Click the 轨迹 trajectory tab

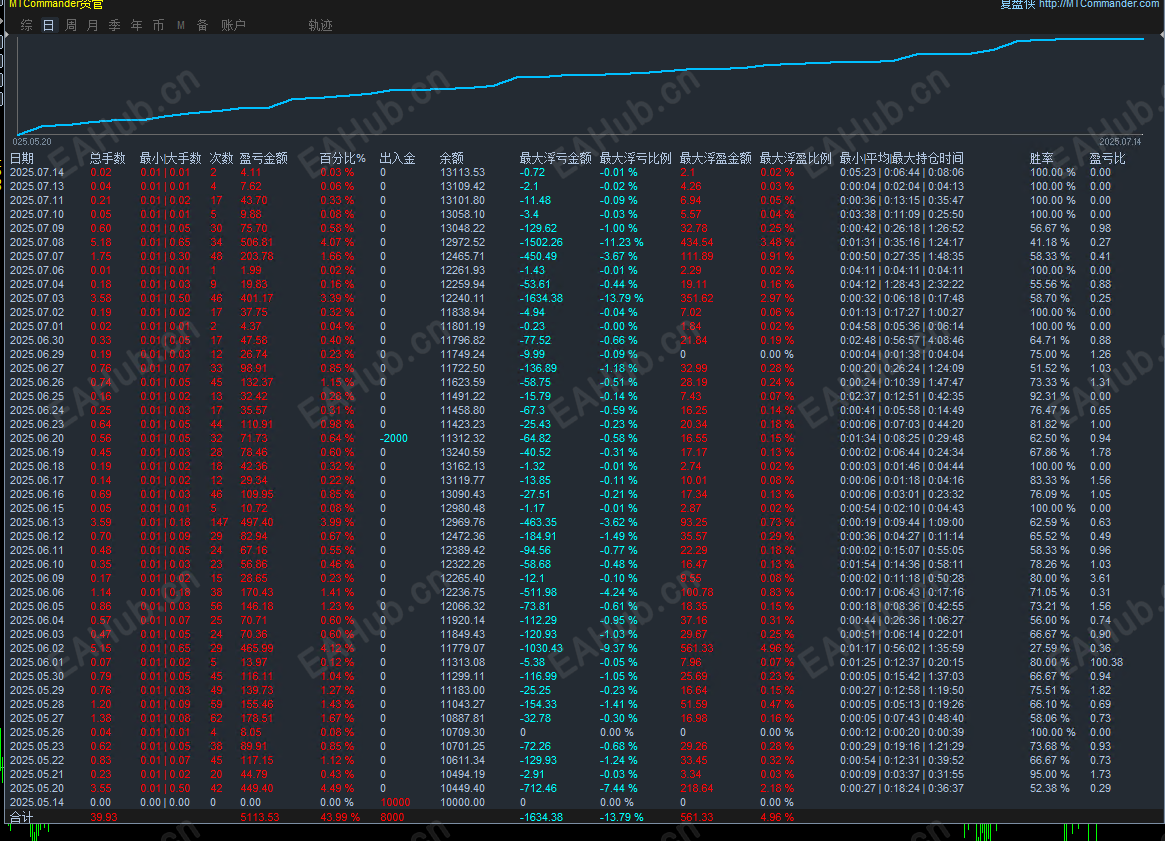click(x=320, y=25)
